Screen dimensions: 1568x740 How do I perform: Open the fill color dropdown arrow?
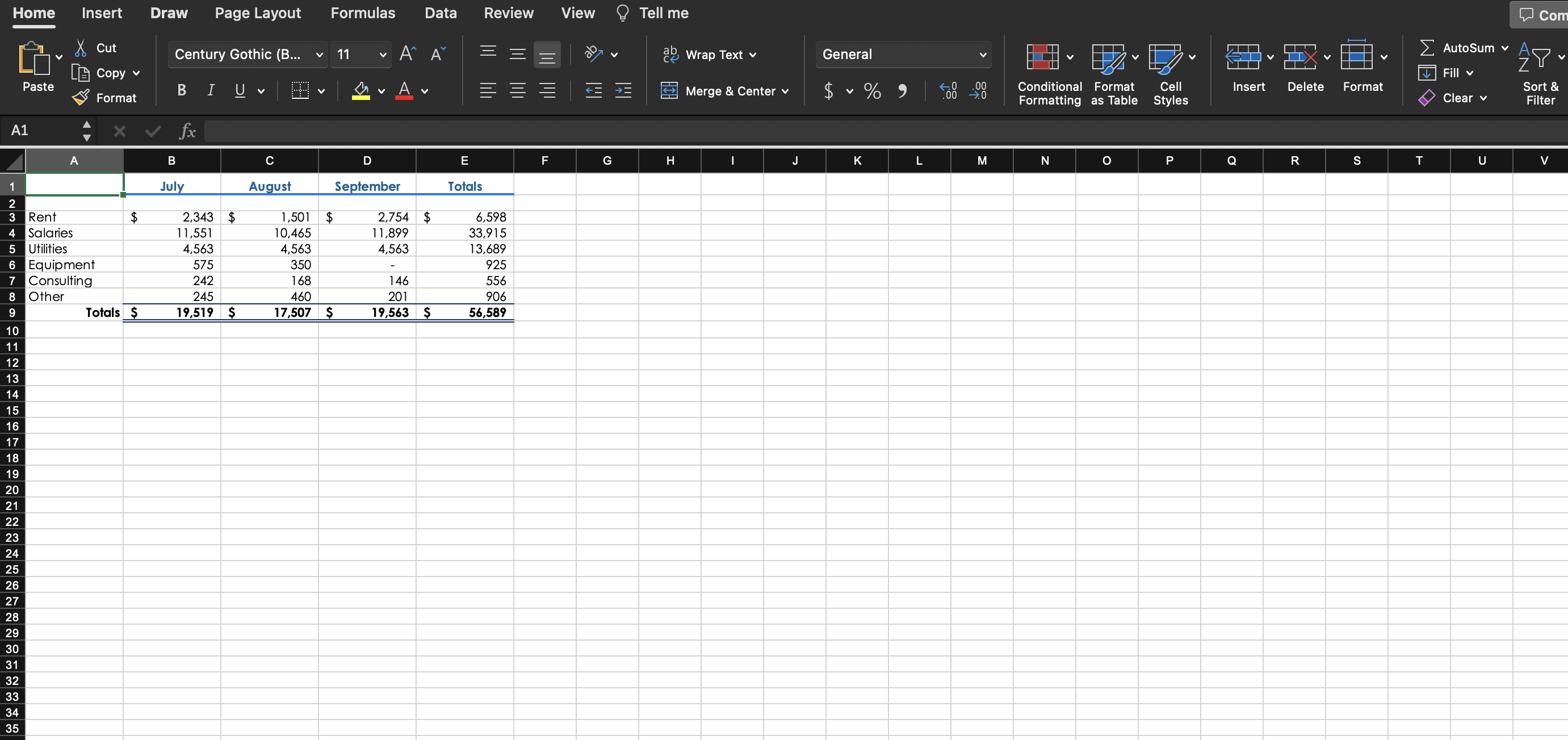381,91
